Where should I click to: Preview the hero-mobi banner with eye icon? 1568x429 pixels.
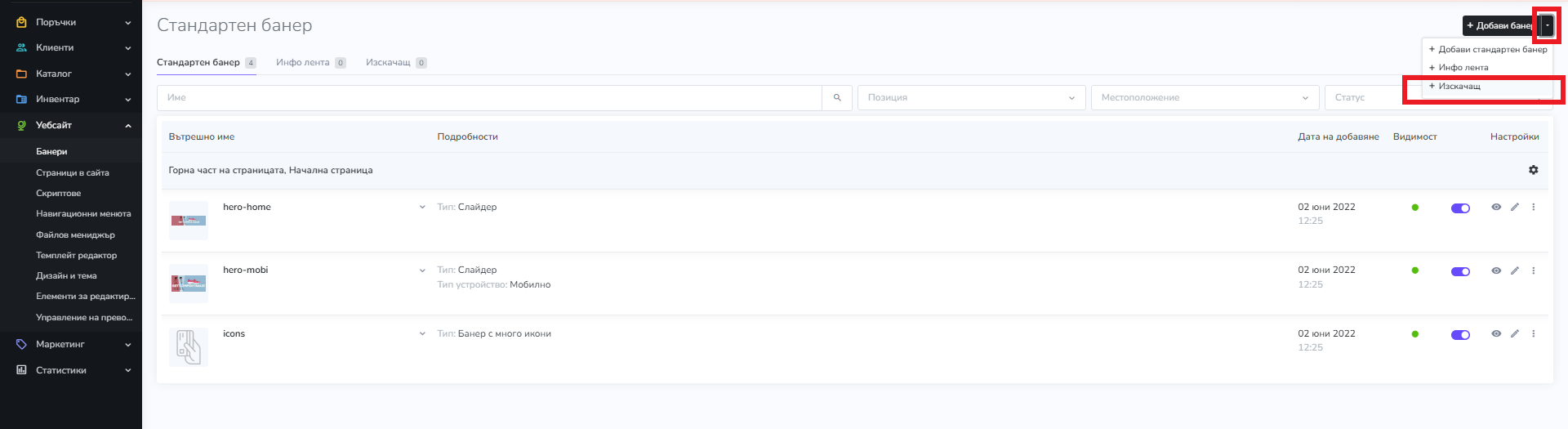1496,270
